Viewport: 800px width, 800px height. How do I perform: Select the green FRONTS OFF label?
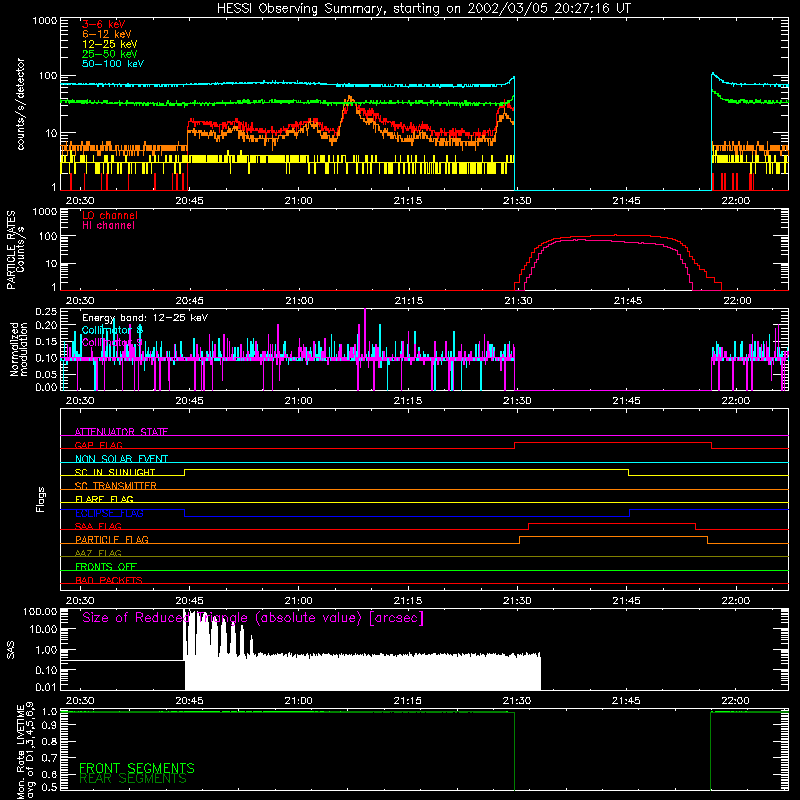click(106, 566)
